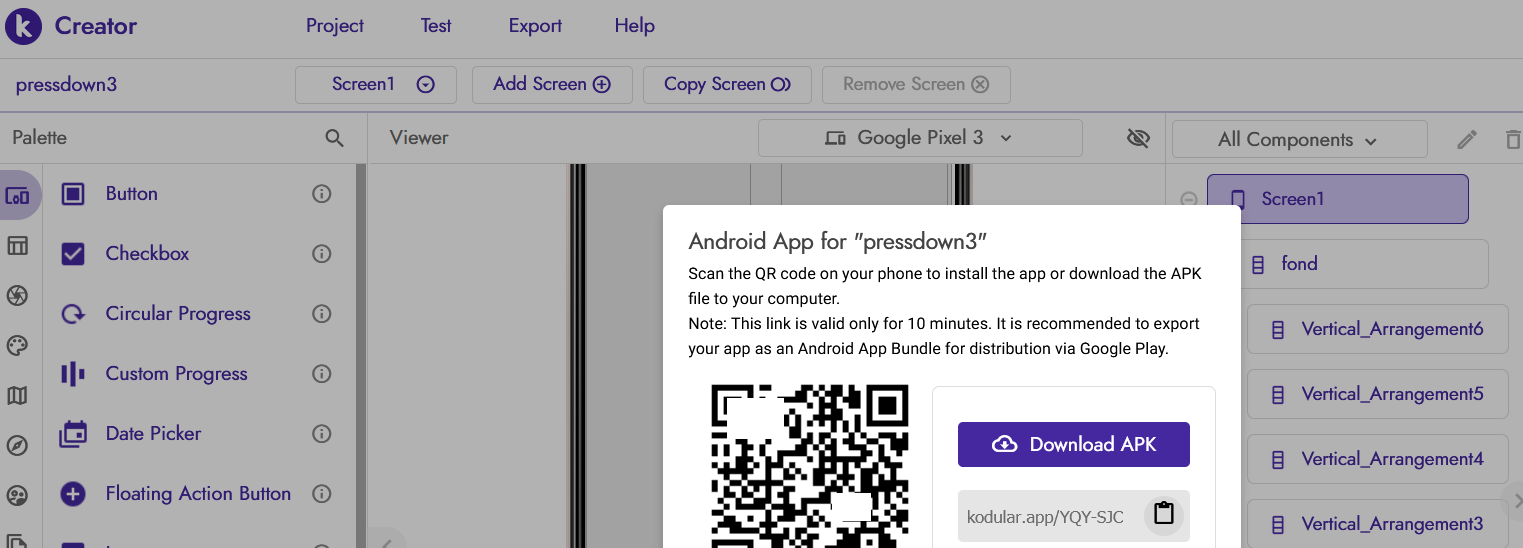Screen dimensions: 1523x548
Task: Pick the Circular Progress component icon
Action: click(73, 314)
